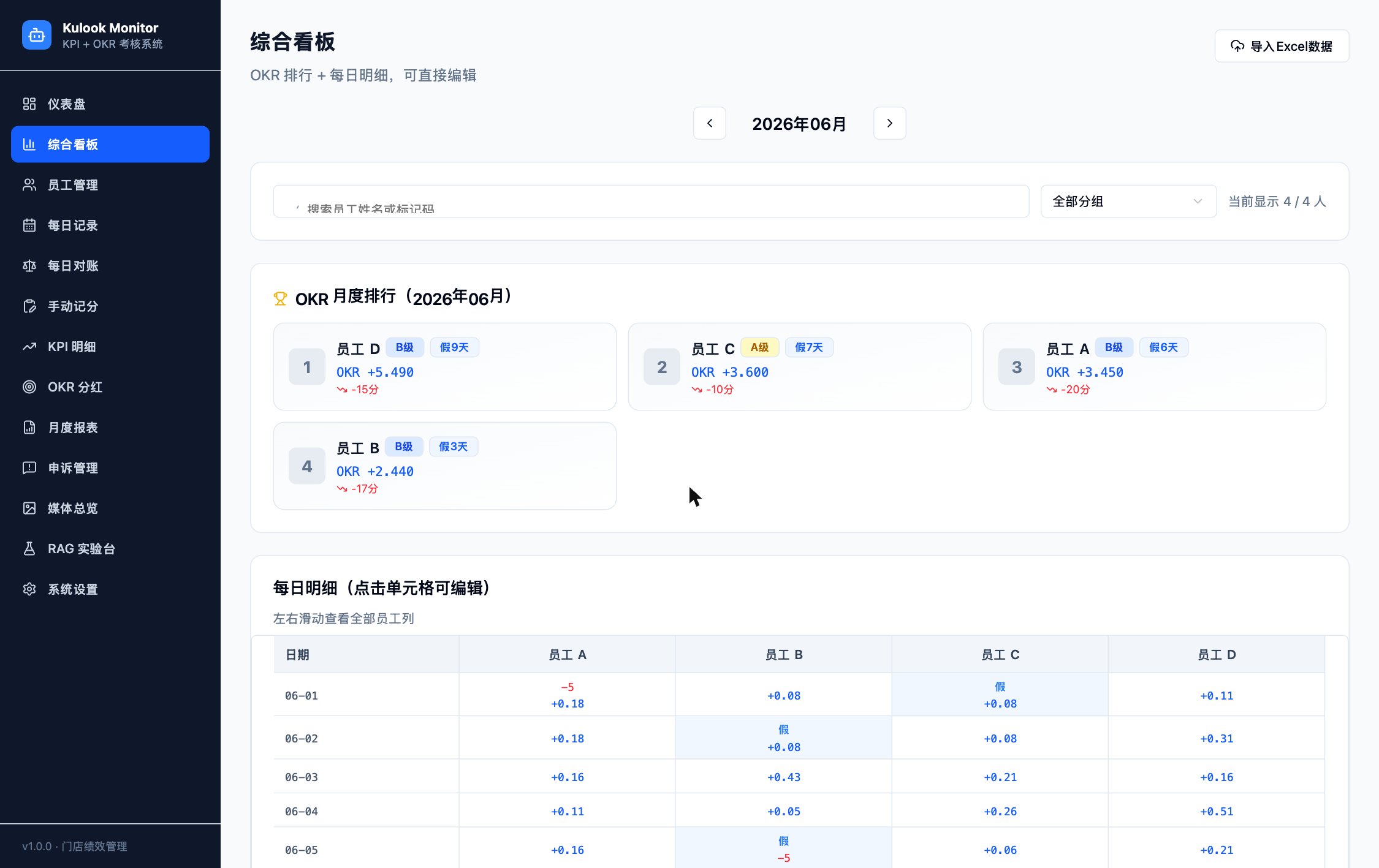Click the RAG 实验台 flask icon
Viewport: 1379px width, 868px height.
[x=29, y=548]
